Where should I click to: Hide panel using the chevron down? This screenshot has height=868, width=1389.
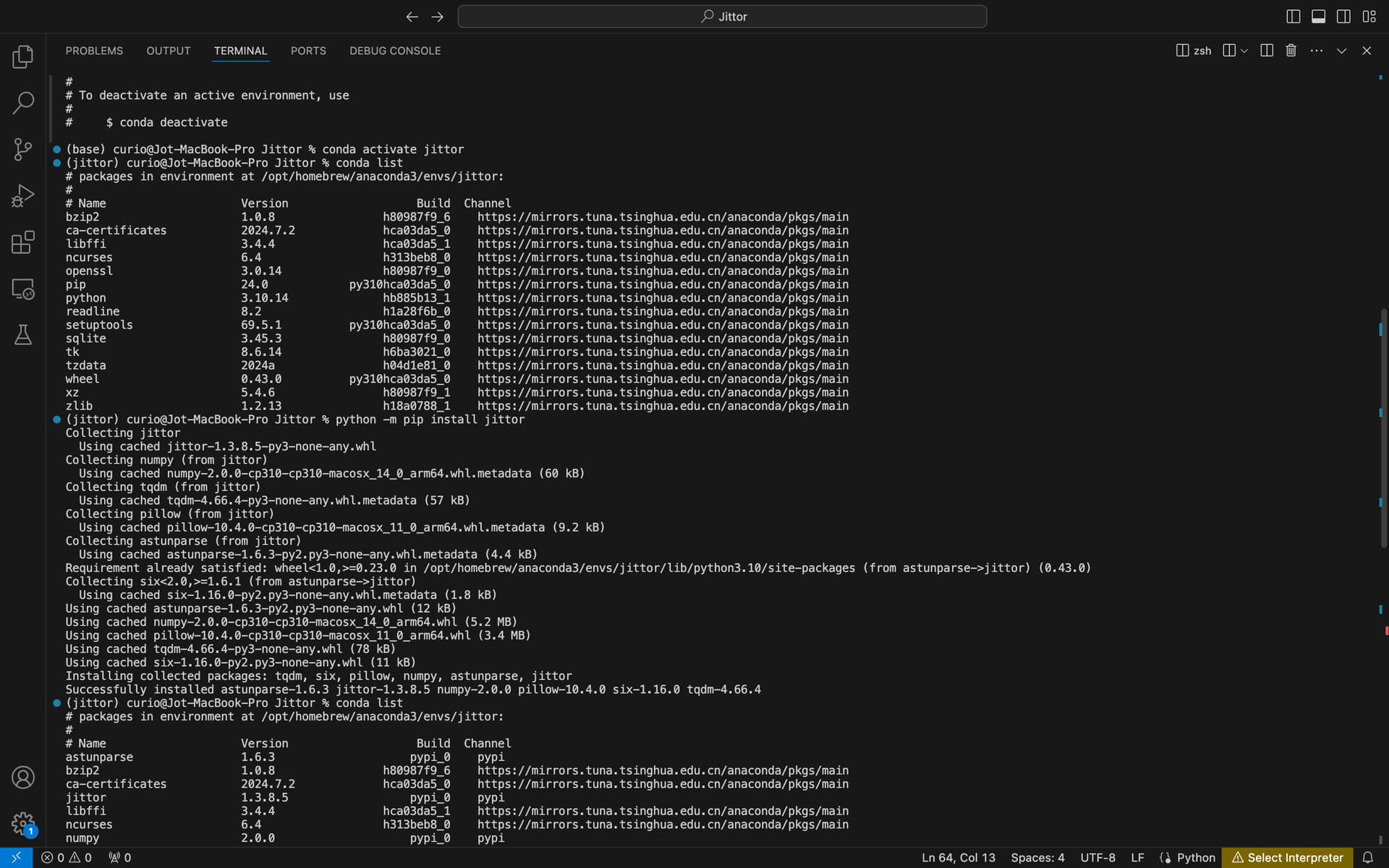1341,51
